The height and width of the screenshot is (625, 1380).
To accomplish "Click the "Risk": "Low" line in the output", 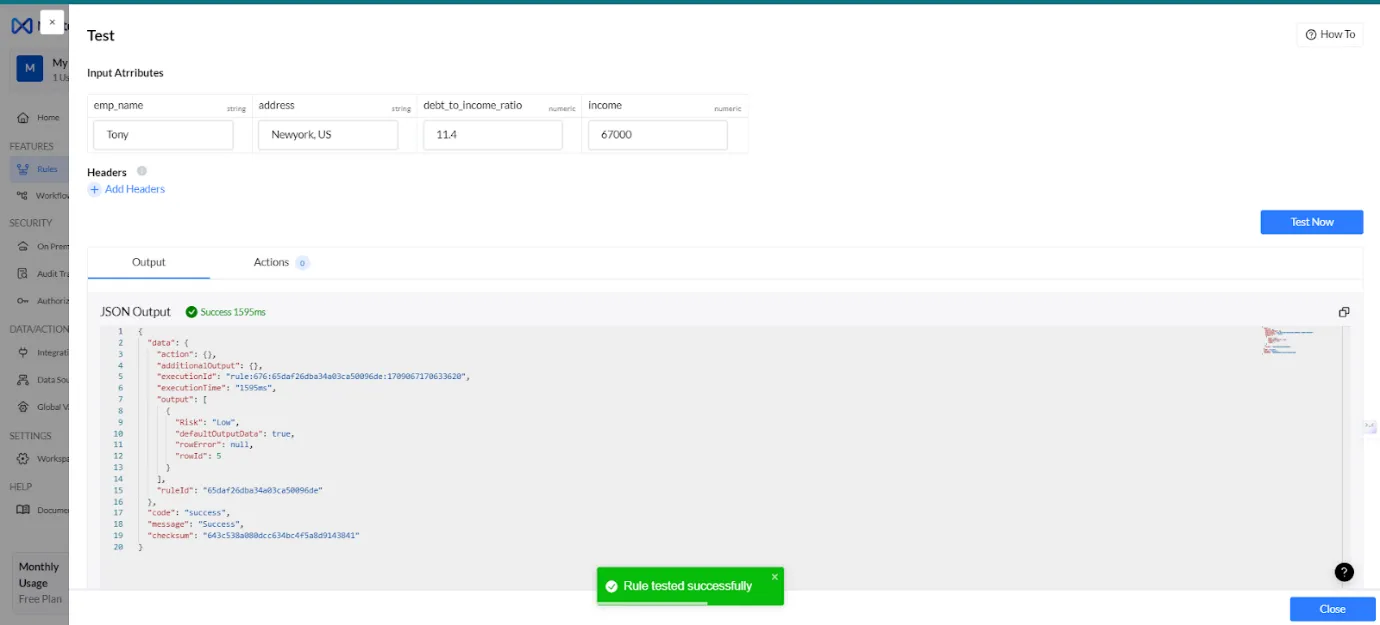I will pos(207,422).
